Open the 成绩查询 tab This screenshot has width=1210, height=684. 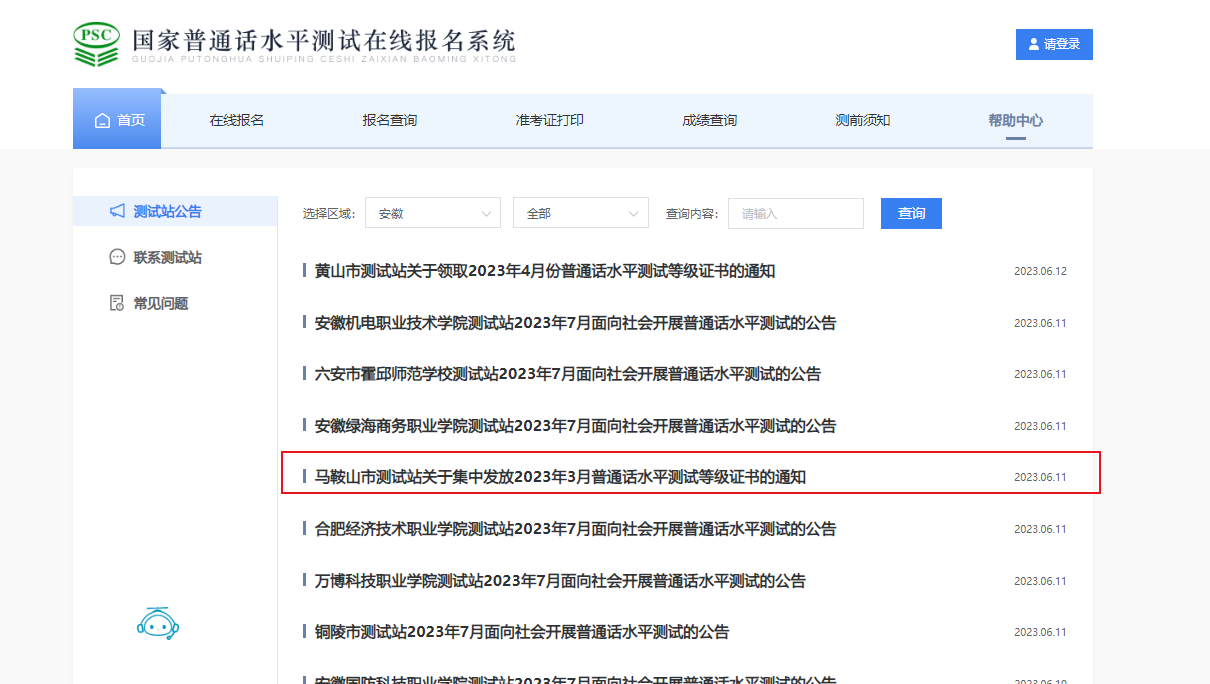pyautogui.click(x=710, y=120)
